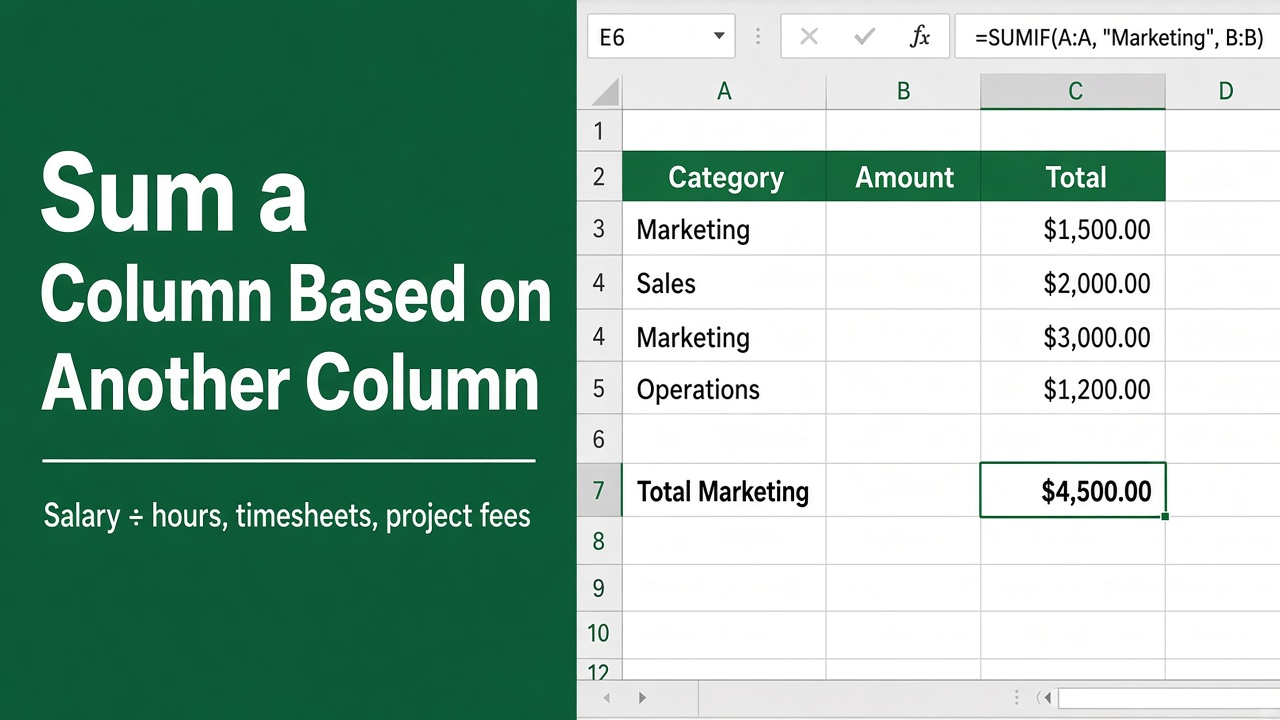Open the Name Box dropdown arrow
Screen dimensions: 1280x720
pos(718,37)
